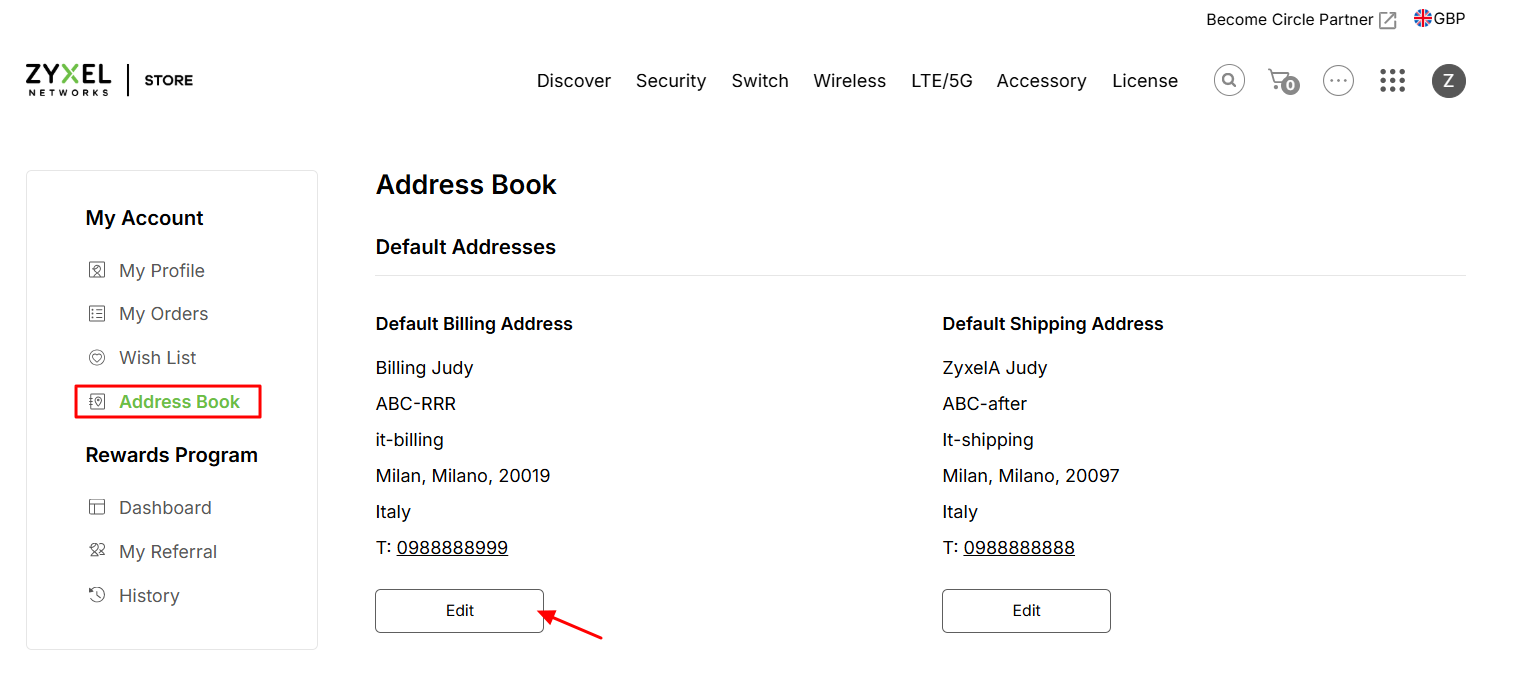Click the three-dots more options icon
Image resolution: width=1520 pixels, height=682 pixels.
coord(1338,80)
